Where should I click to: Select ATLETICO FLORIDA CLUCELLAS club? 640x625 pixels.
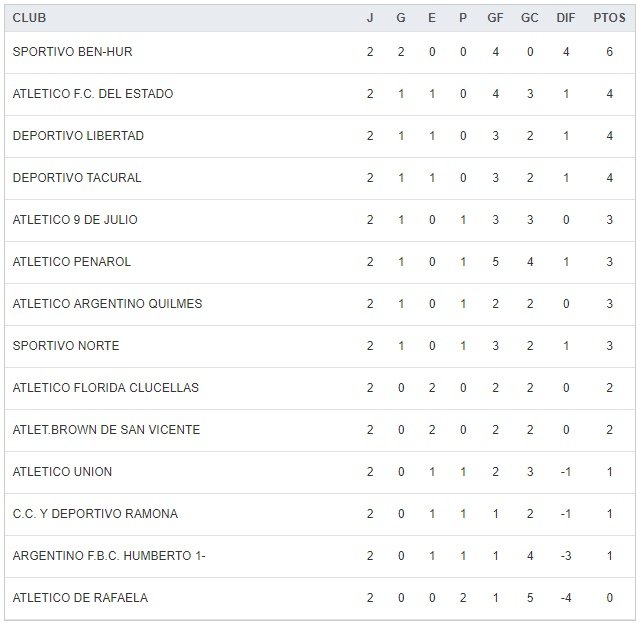click(105, 388)
